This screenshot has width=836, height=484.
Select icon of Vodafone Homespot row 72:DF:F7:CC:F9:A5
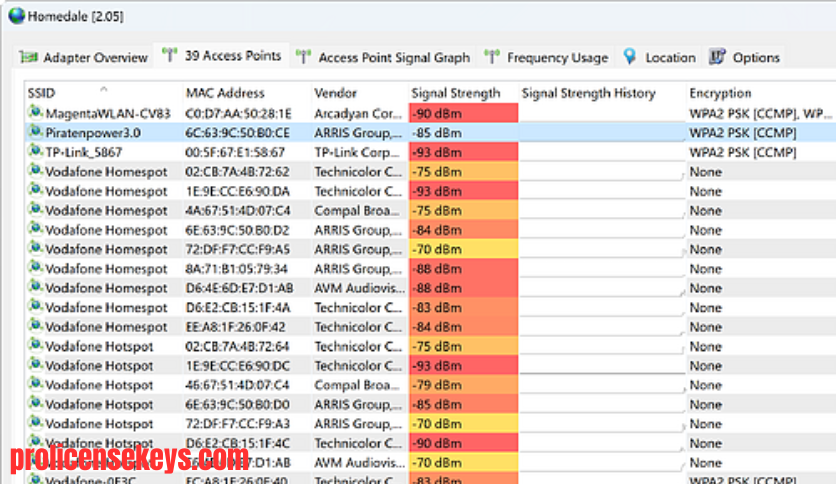(x=35, y=248)
